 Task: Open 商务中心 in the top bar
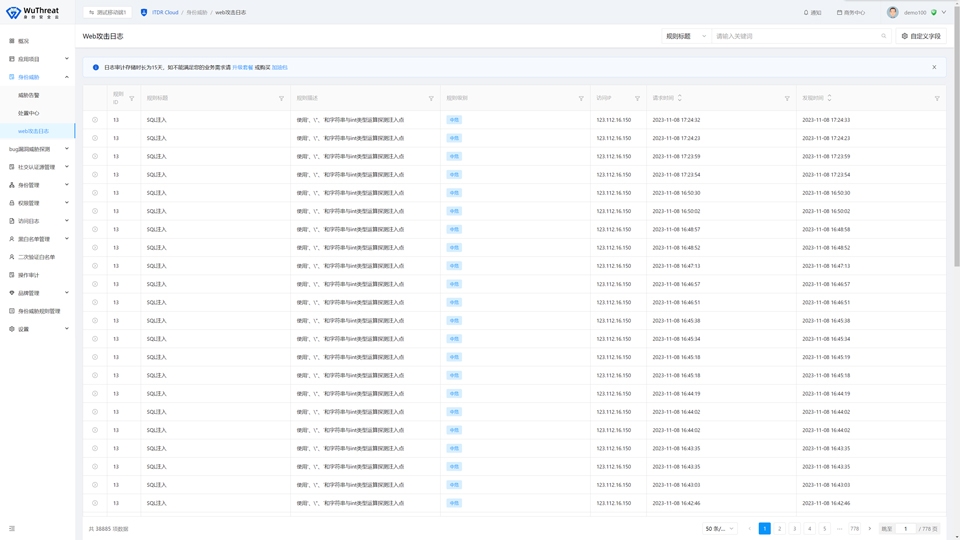(x=850, y=12)
